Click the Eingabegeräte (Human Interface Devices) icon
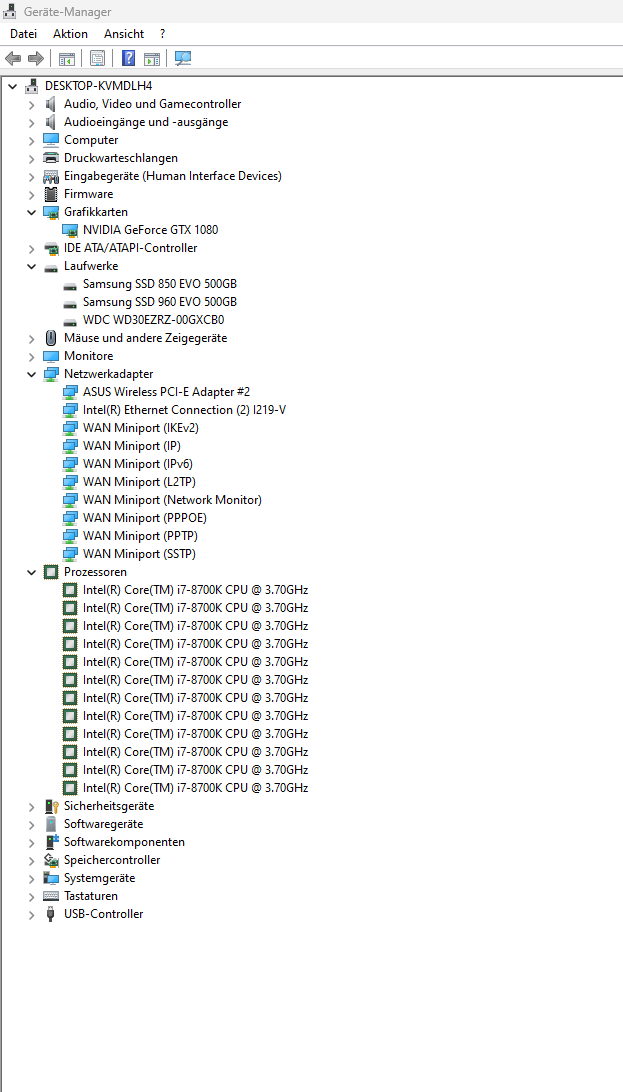623x1092 pixels. pos(51,176)
